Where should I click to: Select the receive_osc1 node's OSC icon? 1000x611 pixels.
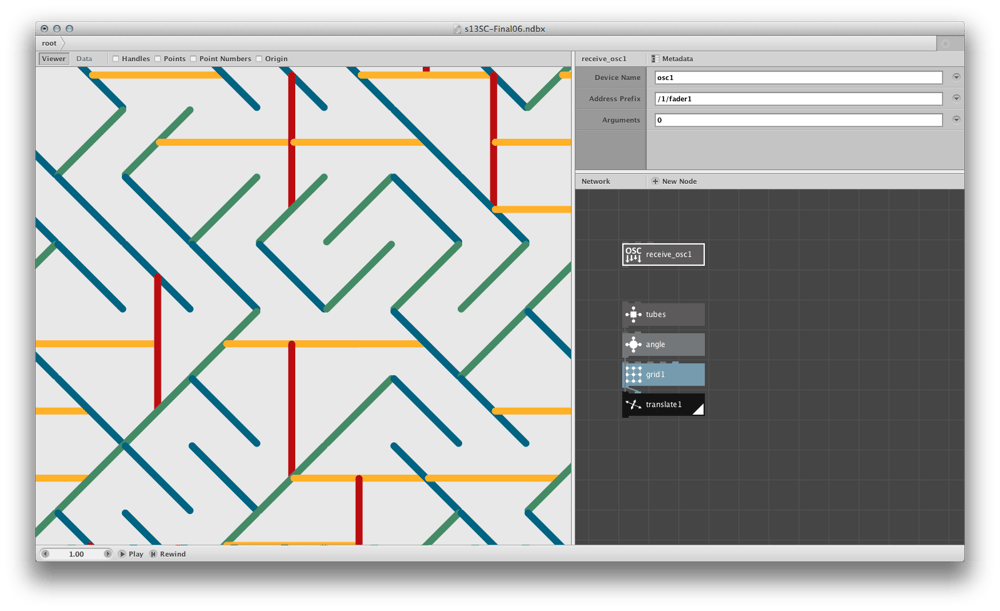tap(633, 254)
